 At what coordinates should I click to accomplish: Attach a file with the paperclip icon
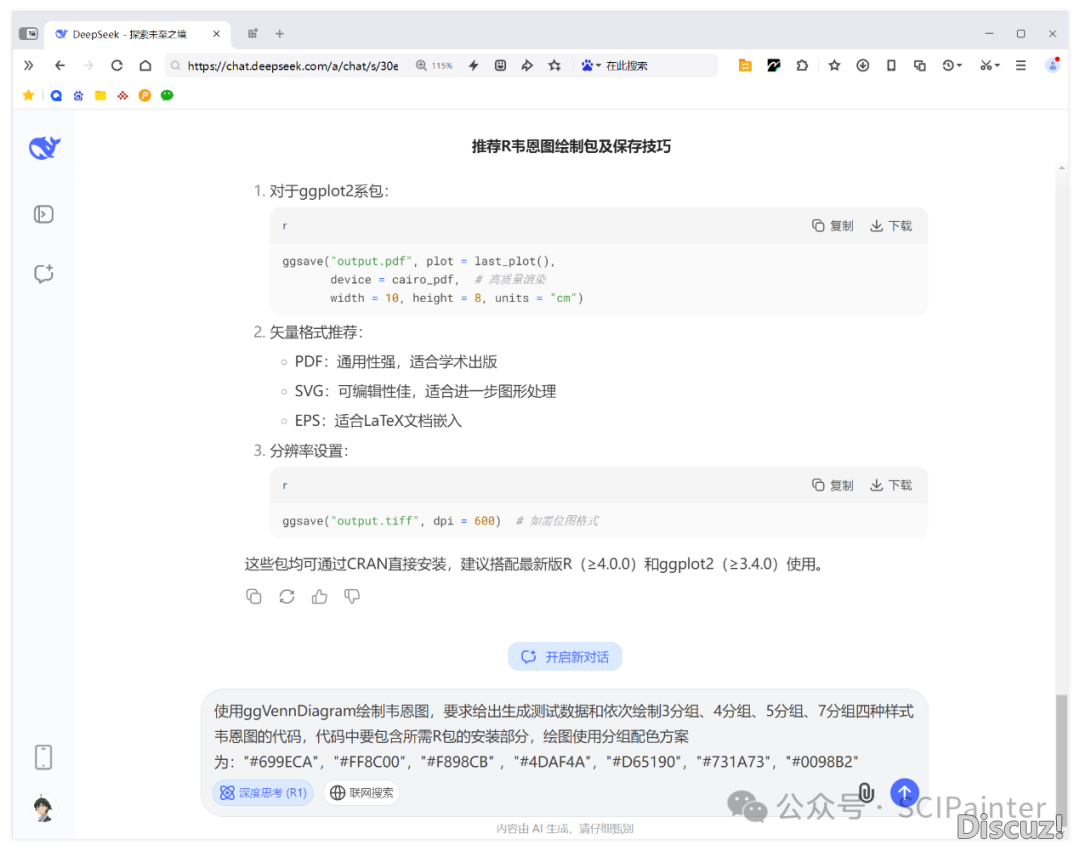pos(866,793)
